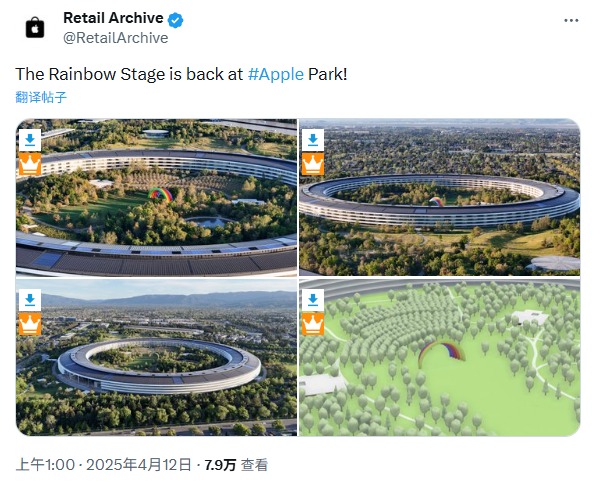Download the top-right aerial image
The width and height of the screenshot is (595, 490).
pos(313,140)
